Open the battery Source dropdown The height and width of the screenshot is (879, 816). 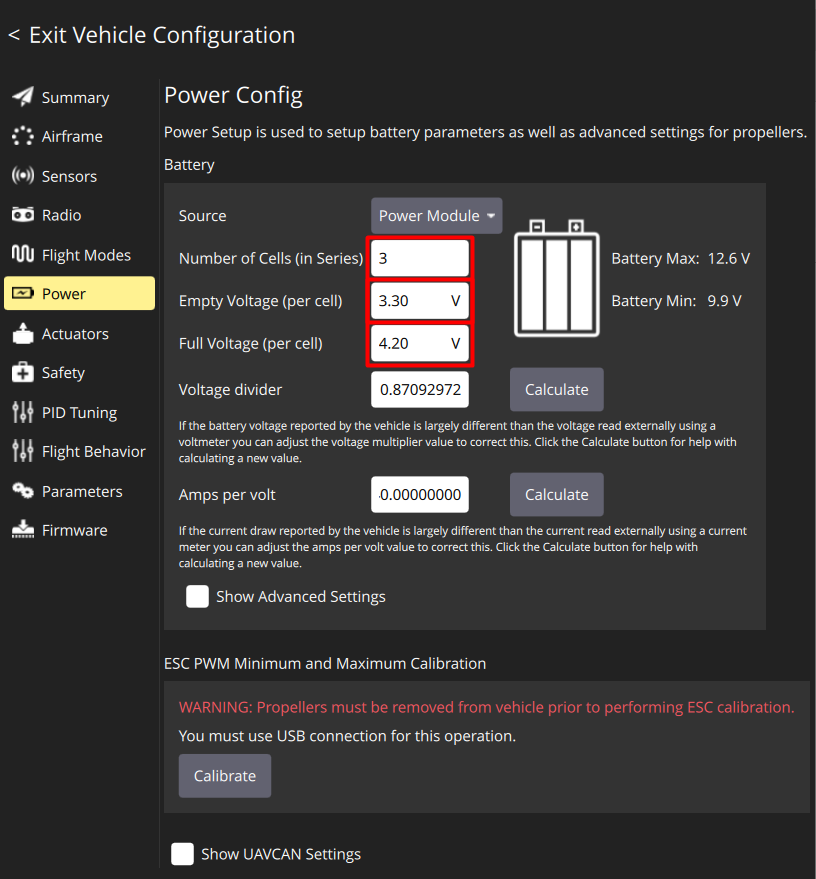pyautogui.click(x=436, y=215)
